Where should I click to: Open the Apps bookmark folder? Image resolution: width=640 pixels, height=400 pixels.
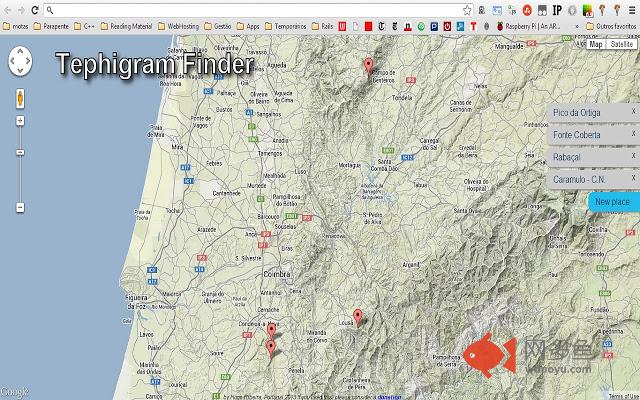(x=248, y=27)
